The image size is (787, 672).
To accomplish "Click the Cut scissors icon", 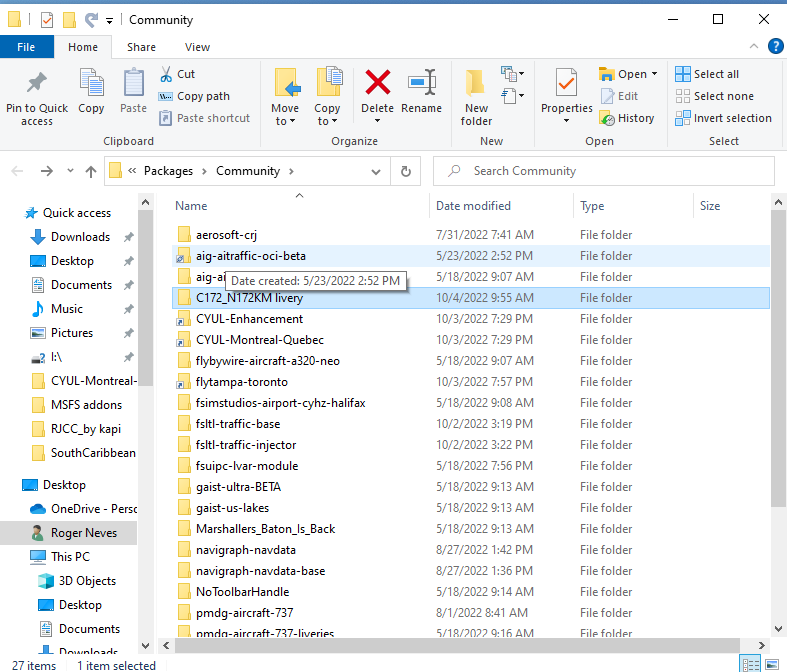I will 166,74.
